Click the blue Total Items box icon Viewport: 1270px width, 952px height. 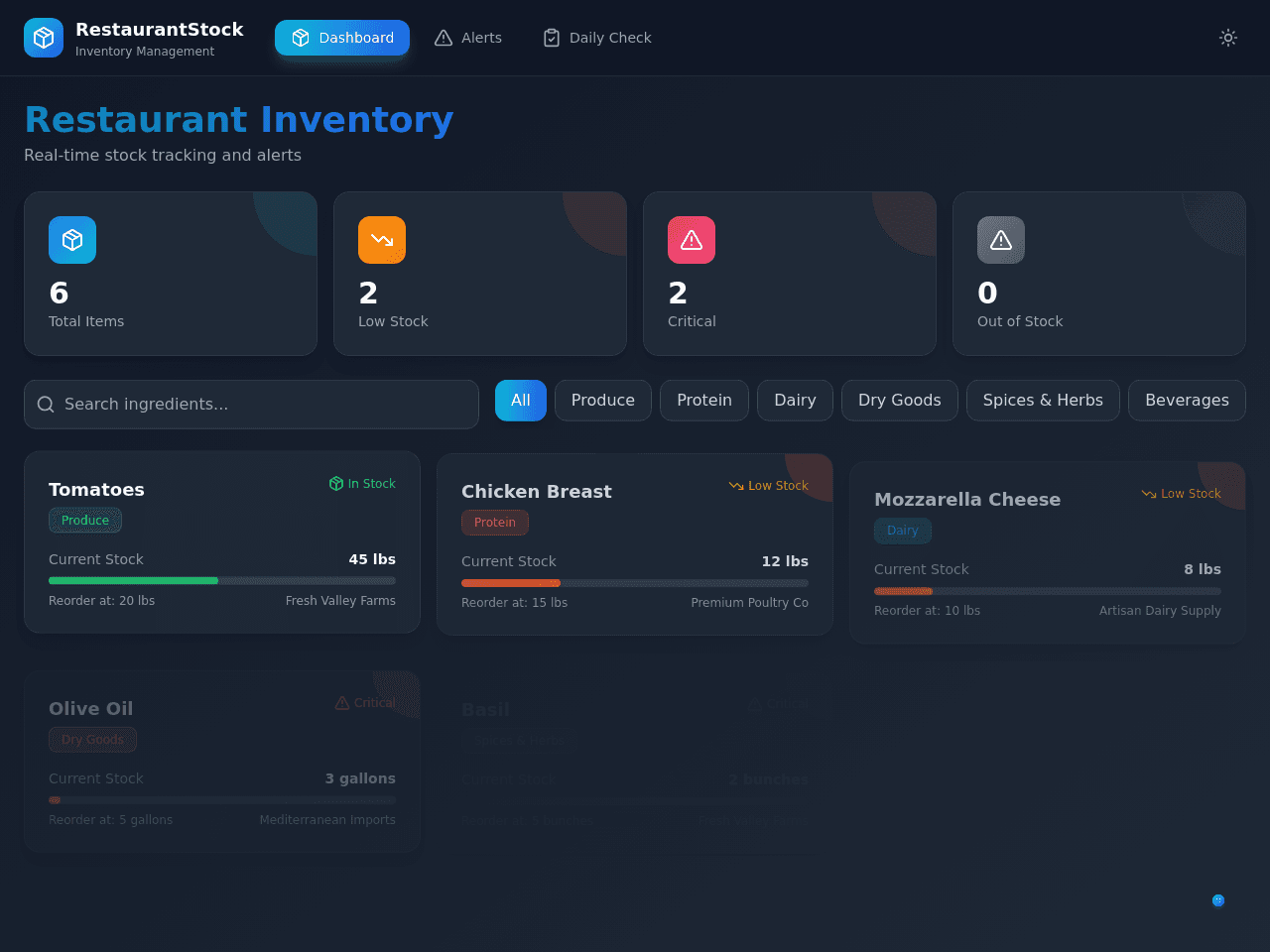point(72,240)
